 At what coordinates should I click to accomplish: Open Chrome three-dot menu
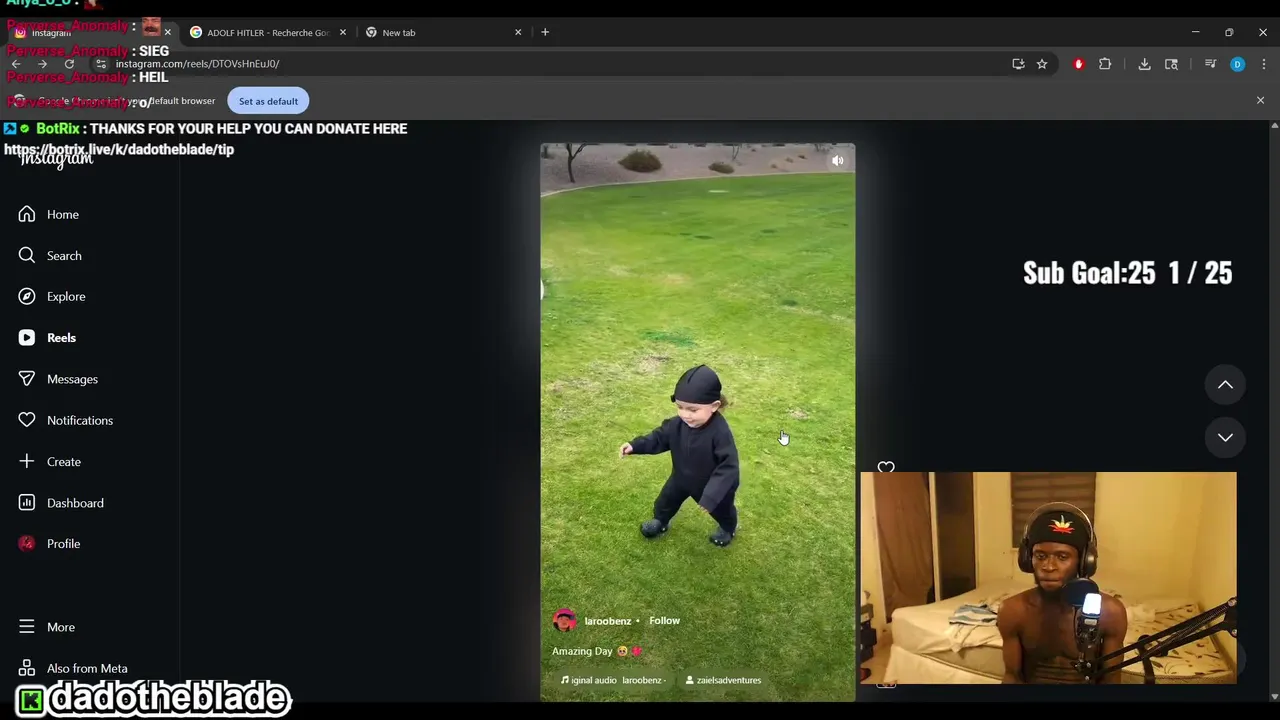1264,64
